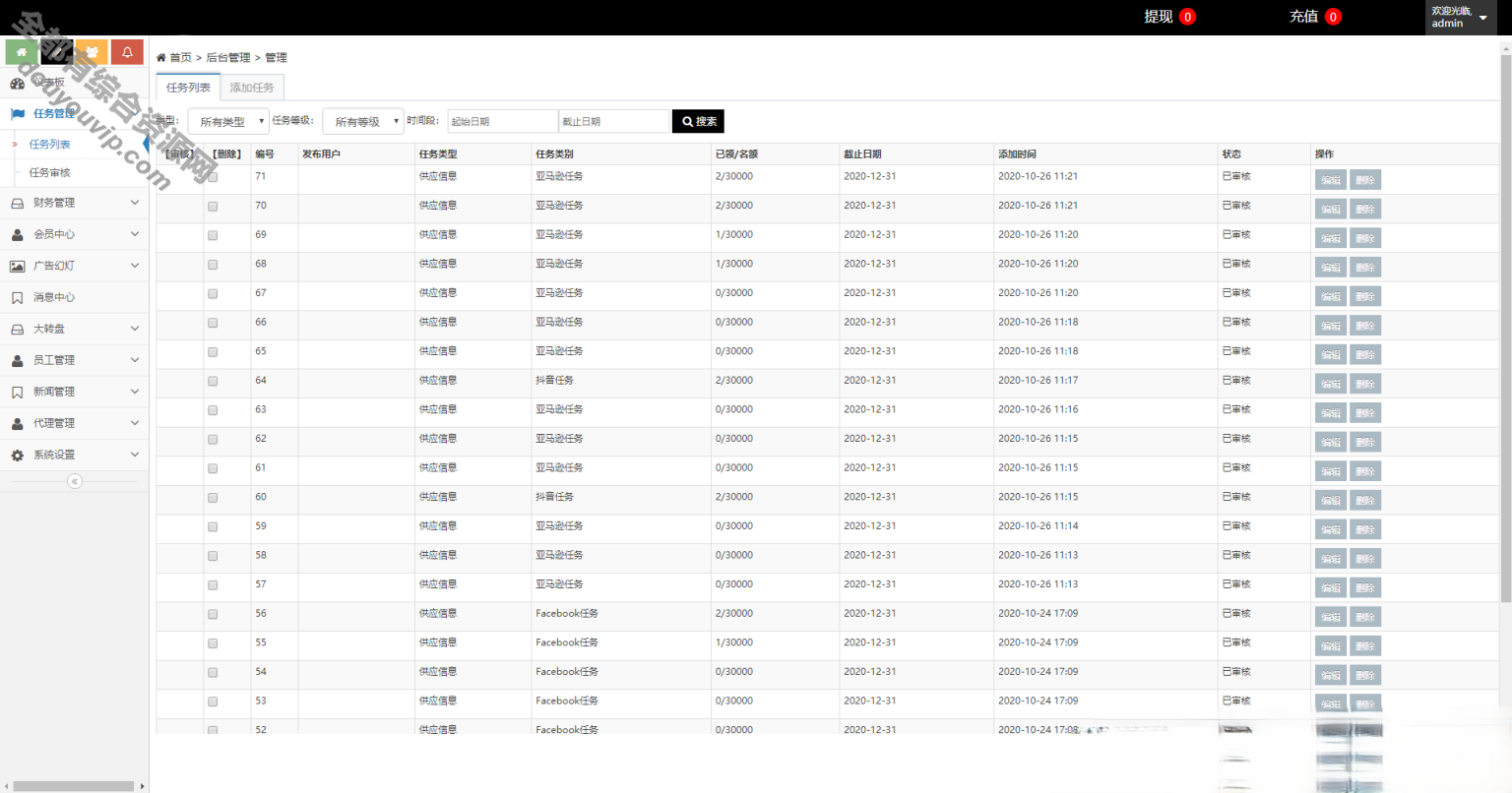
Task: Click the red bell notification shortcut
Action: pos(127,52)
